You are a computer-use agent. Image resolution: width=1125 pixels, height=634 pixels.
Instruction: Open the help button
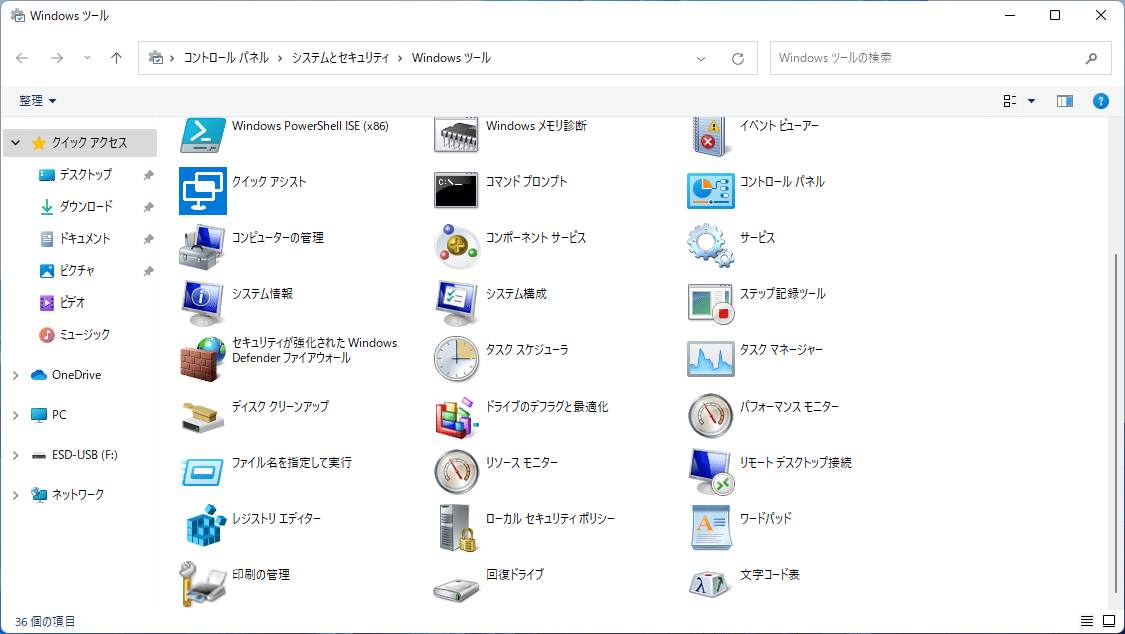coord(1101,101)
